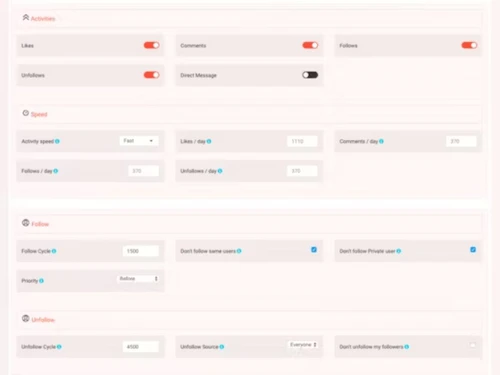
Task: Click the Unfollow Source label
Action: (x=199, y=347)
